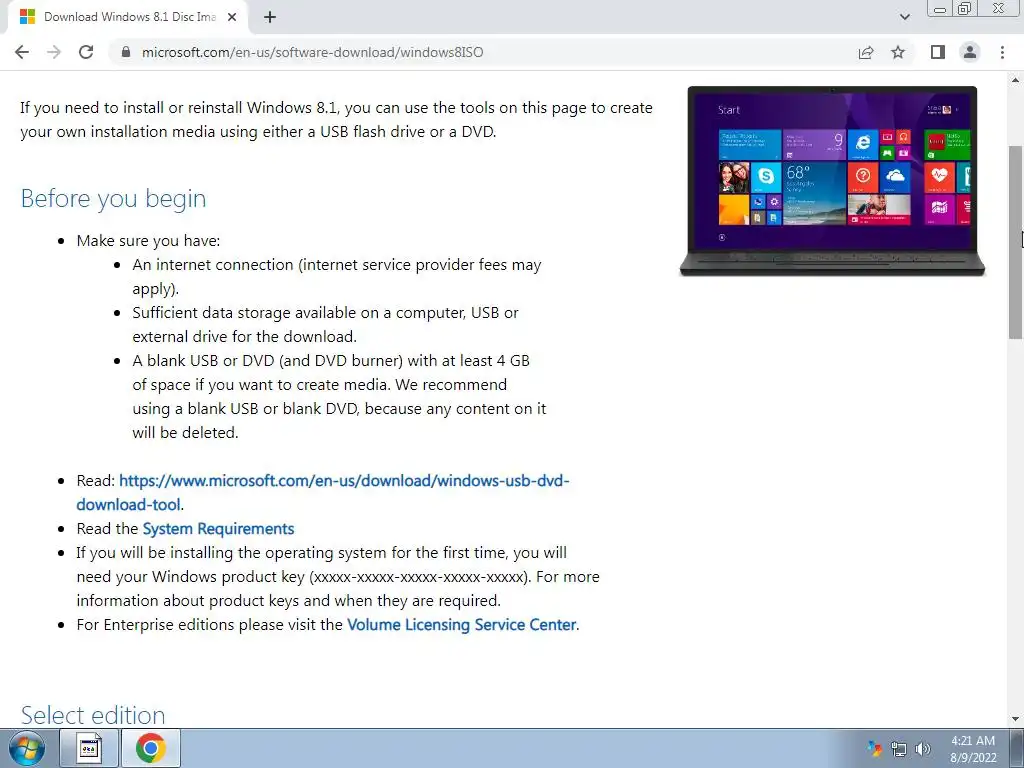Open the volume speaker tray icon
This screenshot has width=1024, height=768.
tap(923, 748)
